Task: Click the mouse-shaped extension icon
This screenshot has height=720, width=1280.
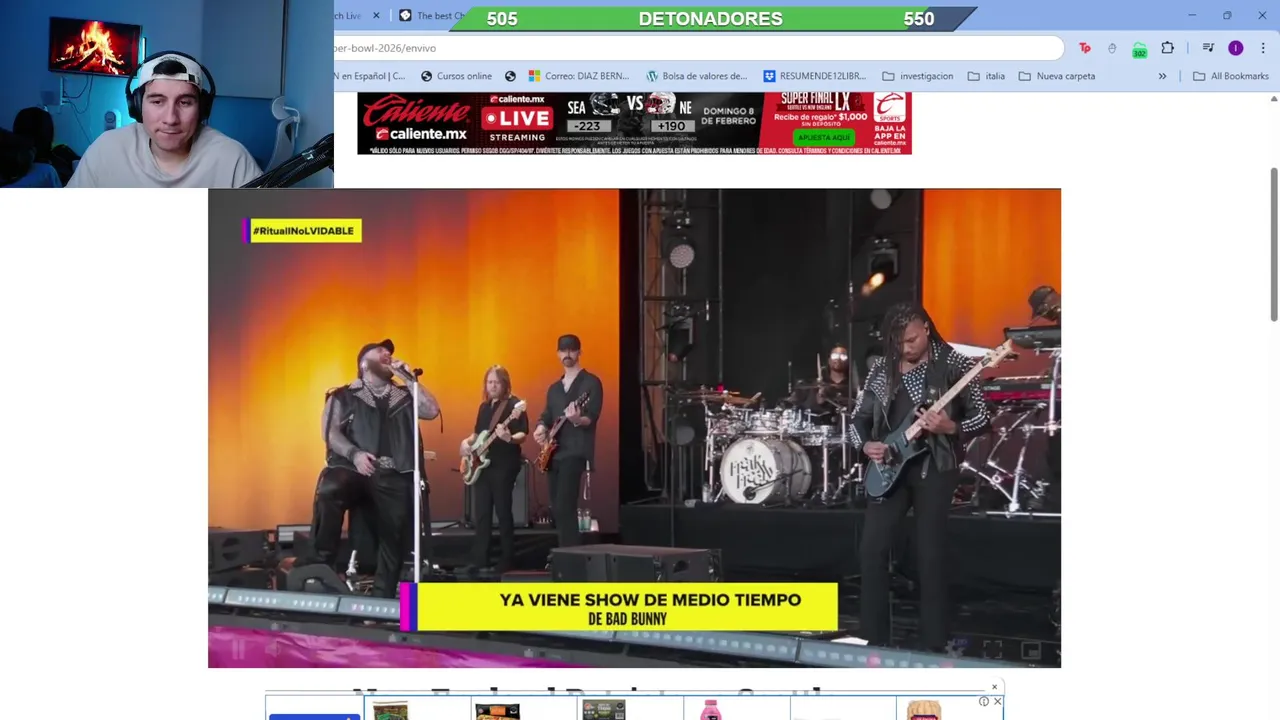Action: (1112, 48)
